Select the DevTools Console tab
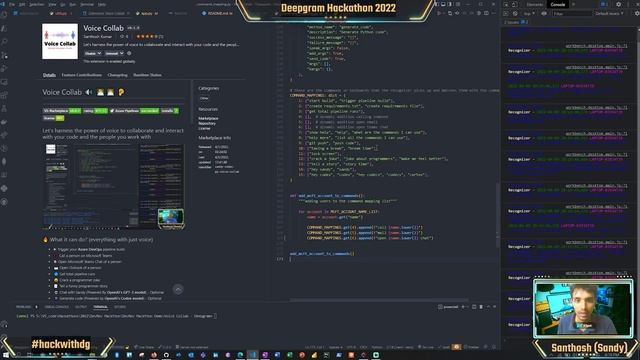This screenshot has height=360, width=640. point(558,4)
